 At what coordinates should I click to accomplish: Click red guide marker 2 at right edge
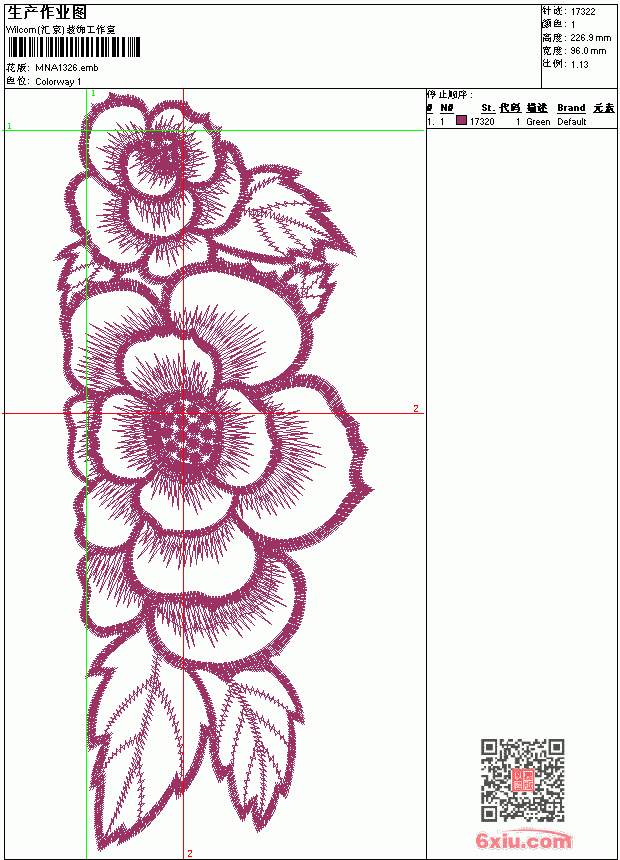(416, 408)
